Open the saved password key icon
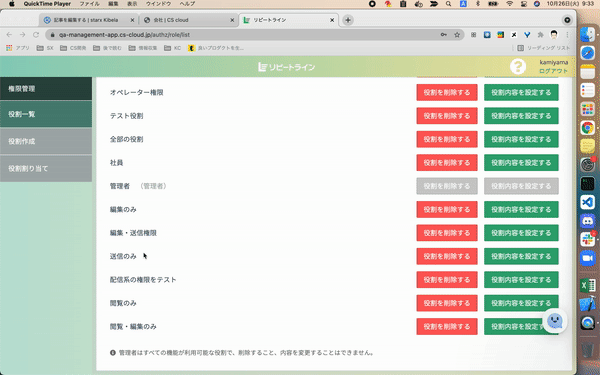This screenshot has width=600, height=375. point(443,35)
